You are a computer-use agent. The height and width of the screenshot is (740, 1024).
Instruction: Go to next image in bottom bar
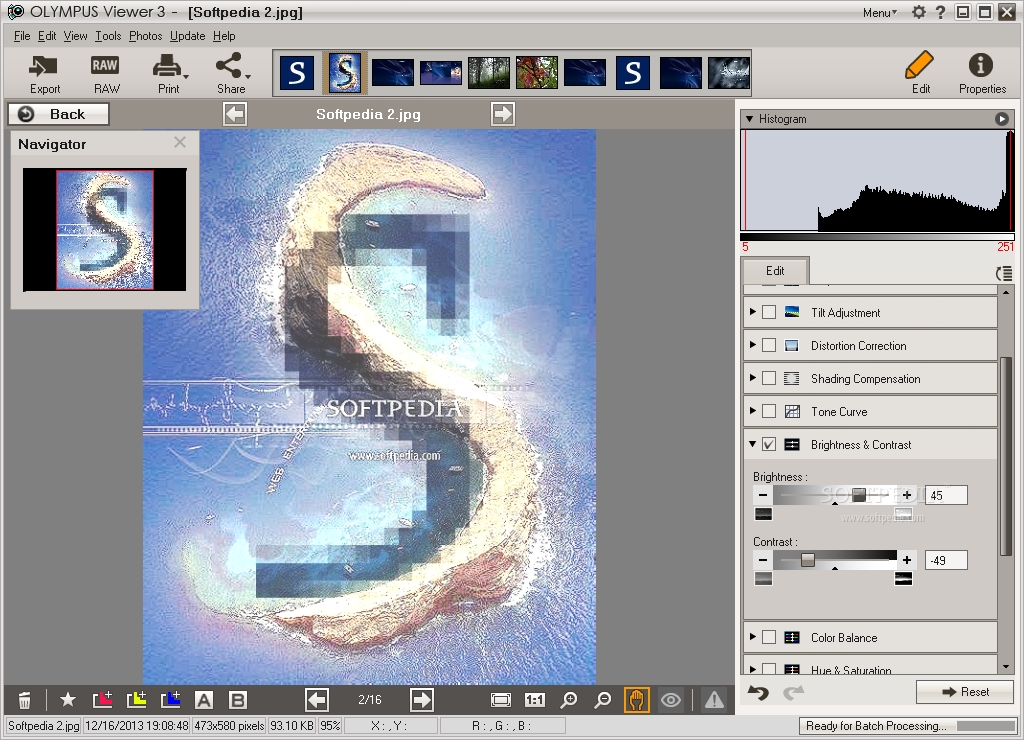click(x=422, y=700)
